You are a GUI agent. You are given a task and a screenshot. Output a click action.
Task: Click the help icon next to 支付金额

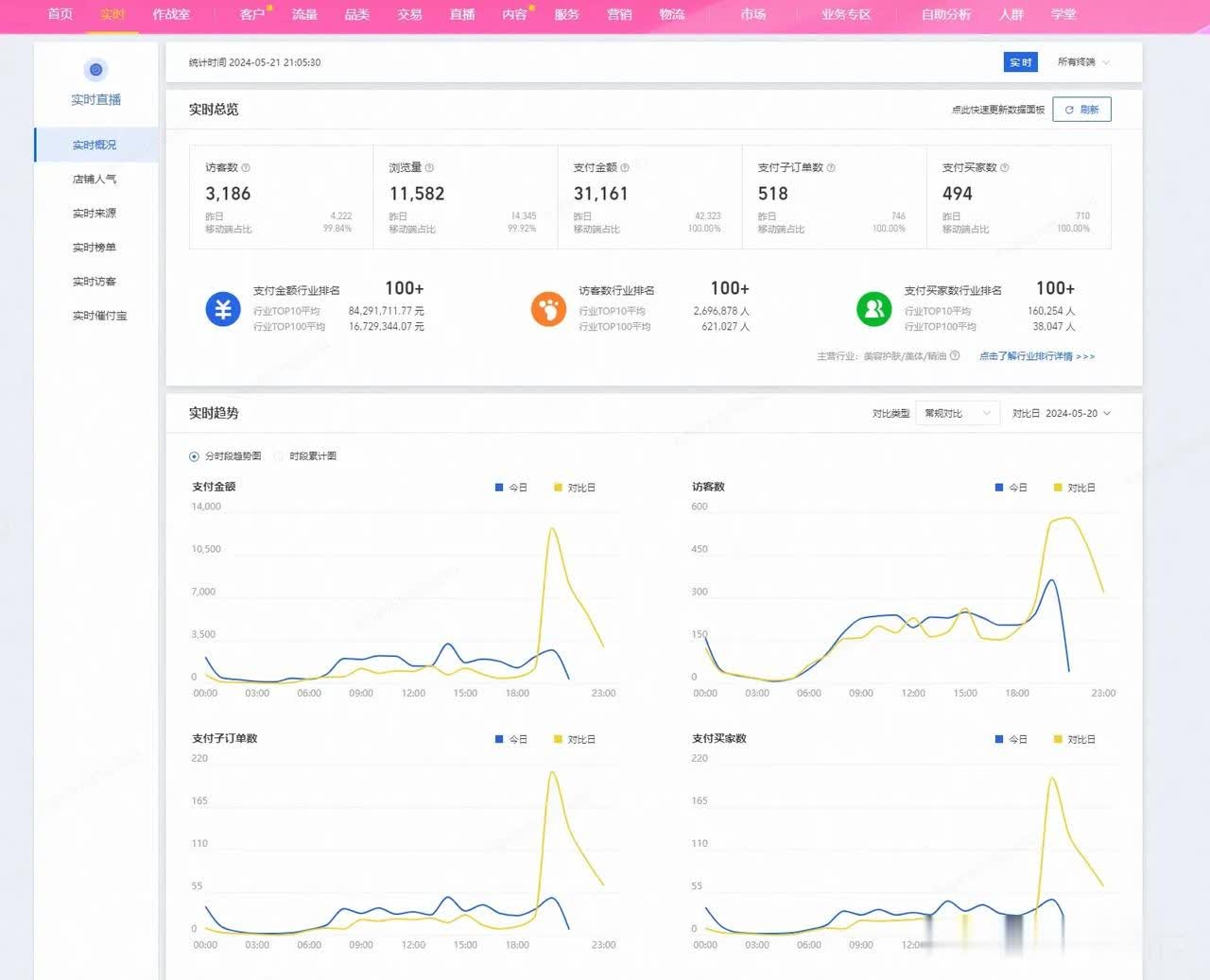click(x=625, y=168)
